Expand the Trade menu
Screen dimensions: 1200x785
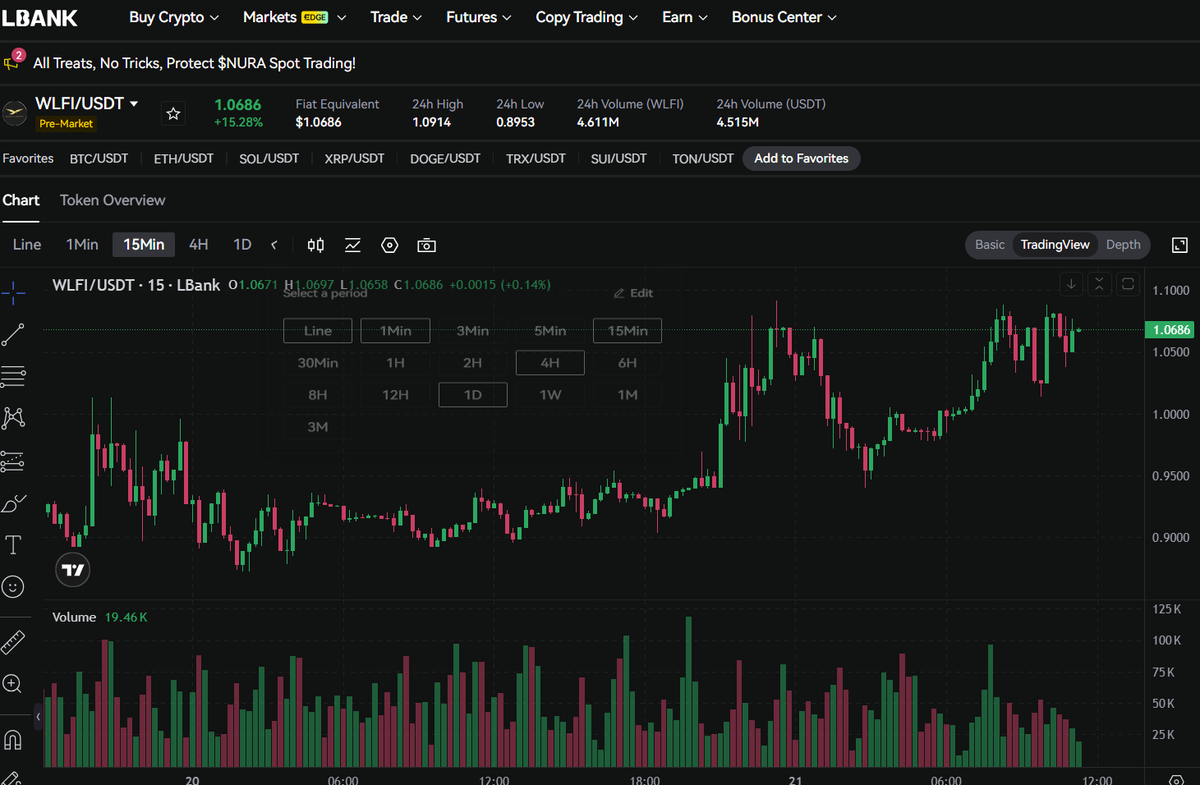tap(396, 17)
